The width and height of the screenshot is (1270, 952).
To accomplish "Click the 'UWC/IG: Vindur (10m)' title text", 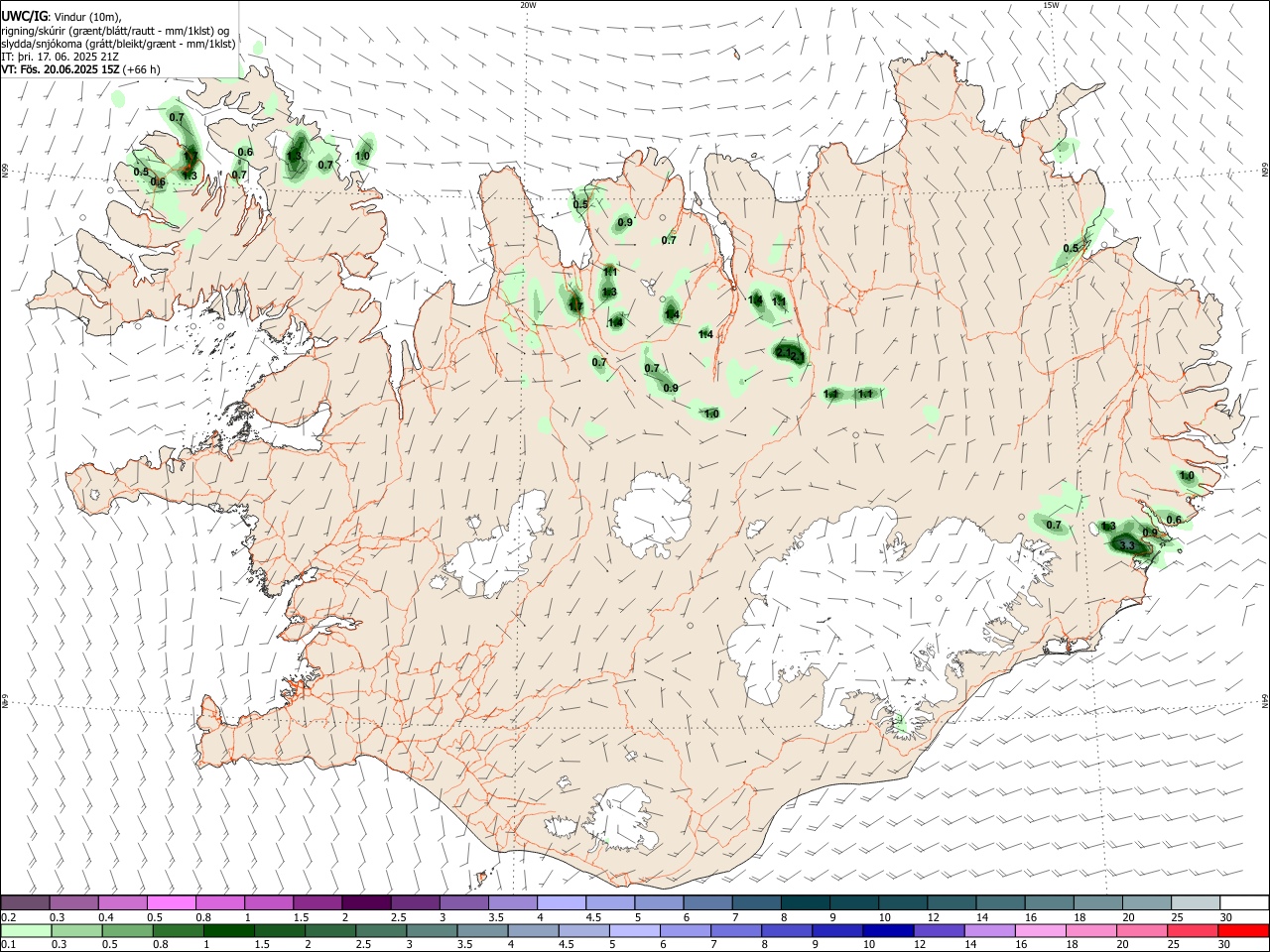I will click(61, 16).
